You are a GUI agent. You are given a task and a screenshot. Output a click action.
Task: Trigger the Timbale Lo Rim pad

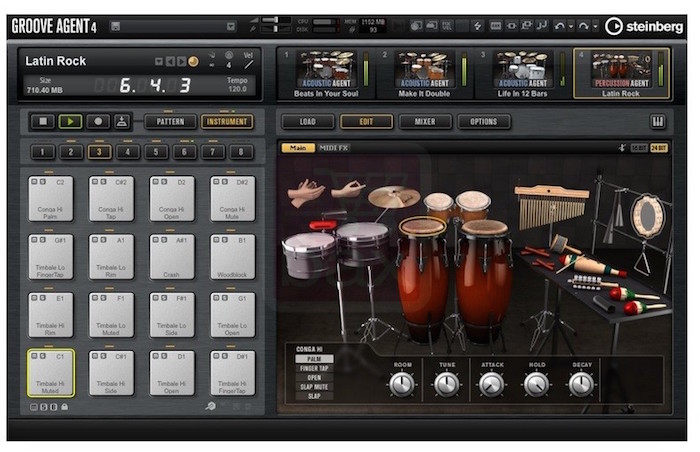(x=111, y=257)
